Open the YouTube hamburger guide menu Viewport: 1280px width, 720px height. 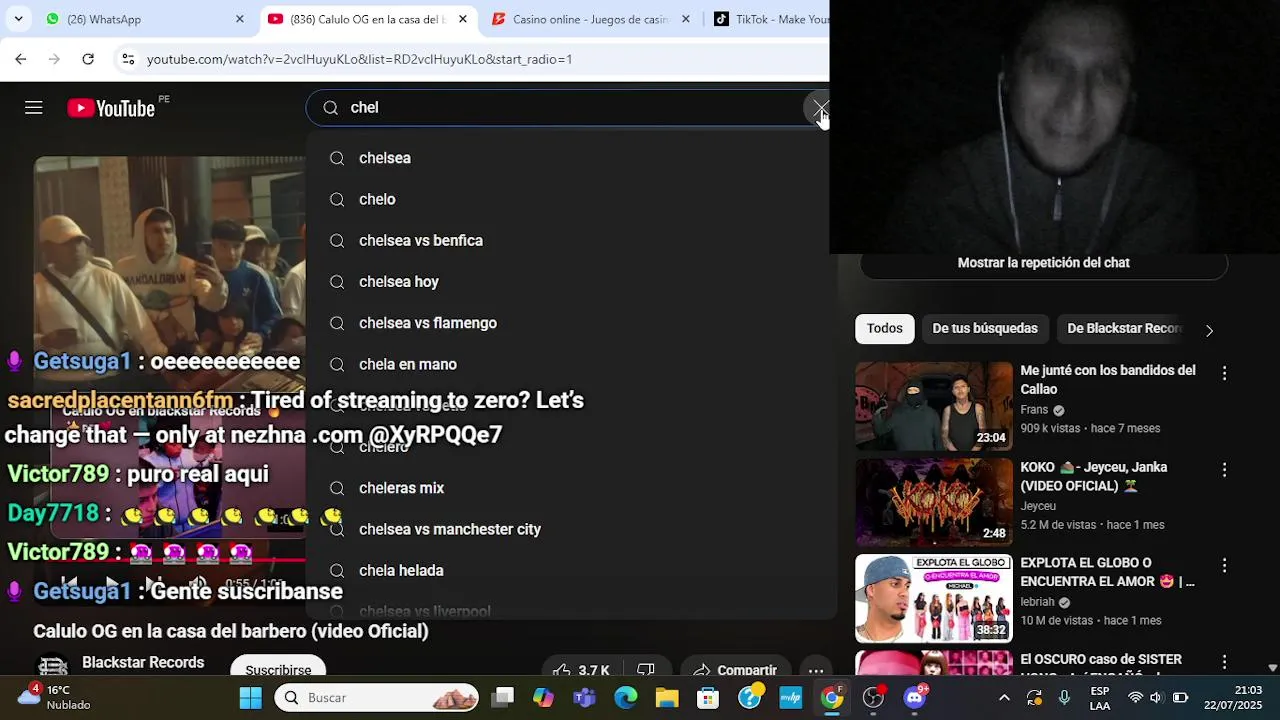point(34,108)
